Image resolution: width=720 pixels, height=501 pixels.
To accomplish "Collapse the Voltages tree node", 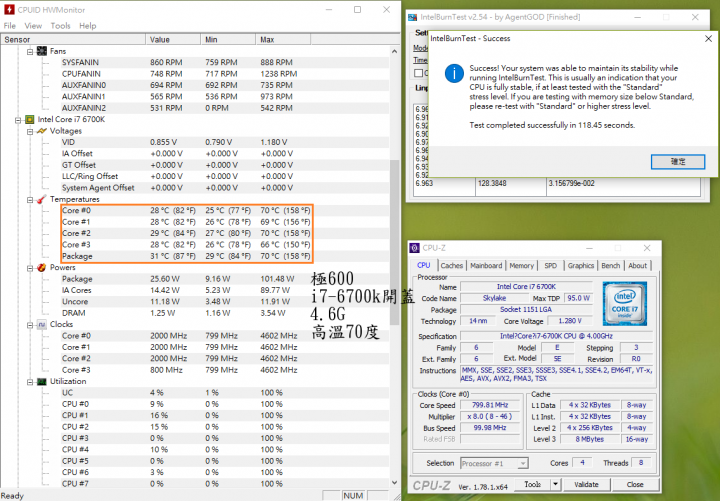I will click(30, 131).
